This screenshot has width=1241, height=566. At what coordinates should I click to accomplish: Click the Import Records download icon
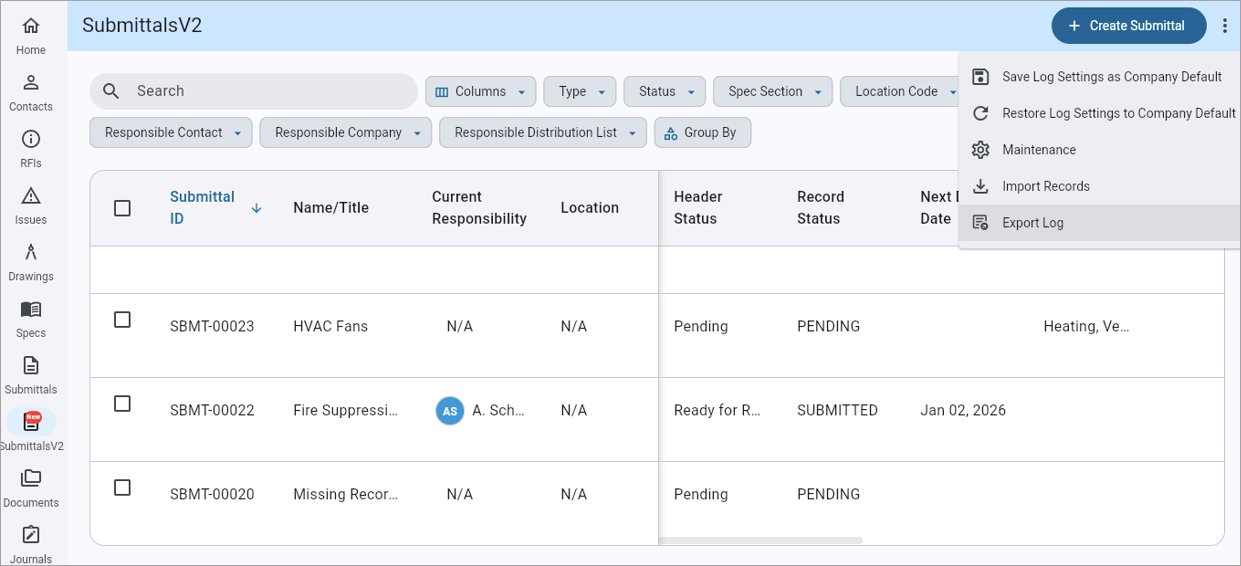coord(981,186)
